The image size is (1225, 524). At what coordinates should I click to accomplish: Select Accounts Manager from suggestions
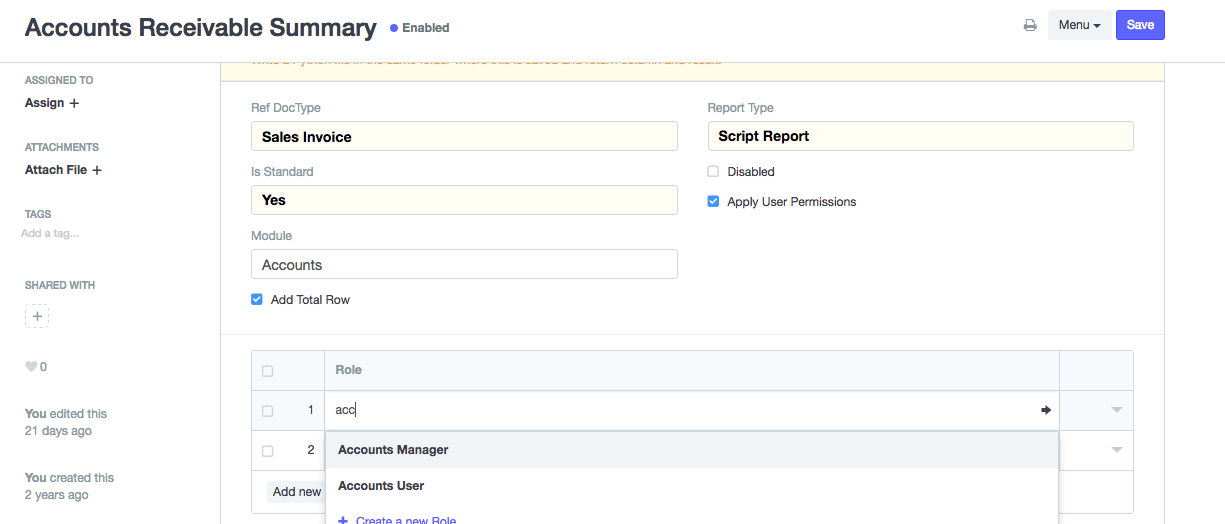pyautogui.click(x=393, y=450)
